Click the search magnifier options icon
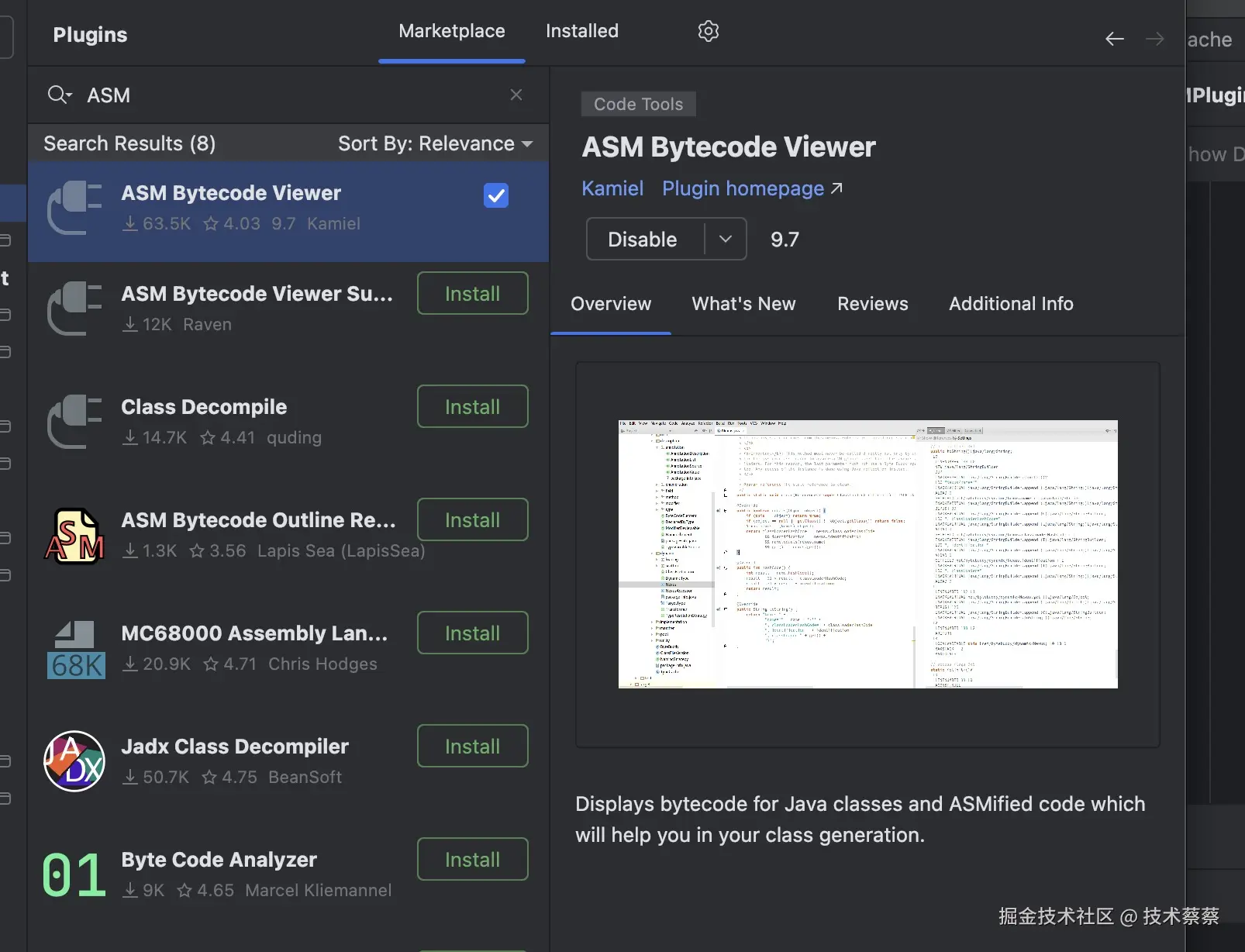Viewport: 1245px width, 952px height. (x=60, y=95)
